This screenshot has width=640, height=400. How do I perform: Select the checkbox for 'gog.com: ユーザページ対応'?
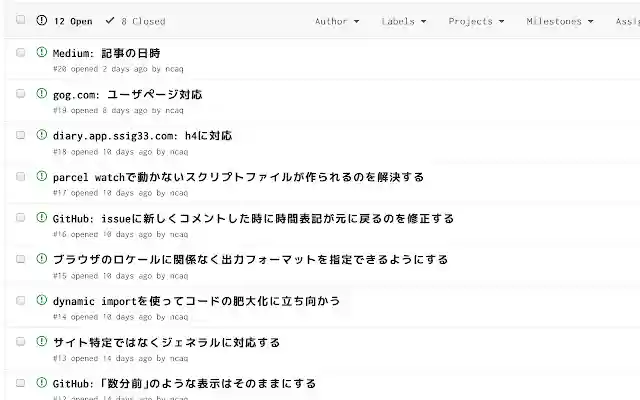tap(20, 94)
